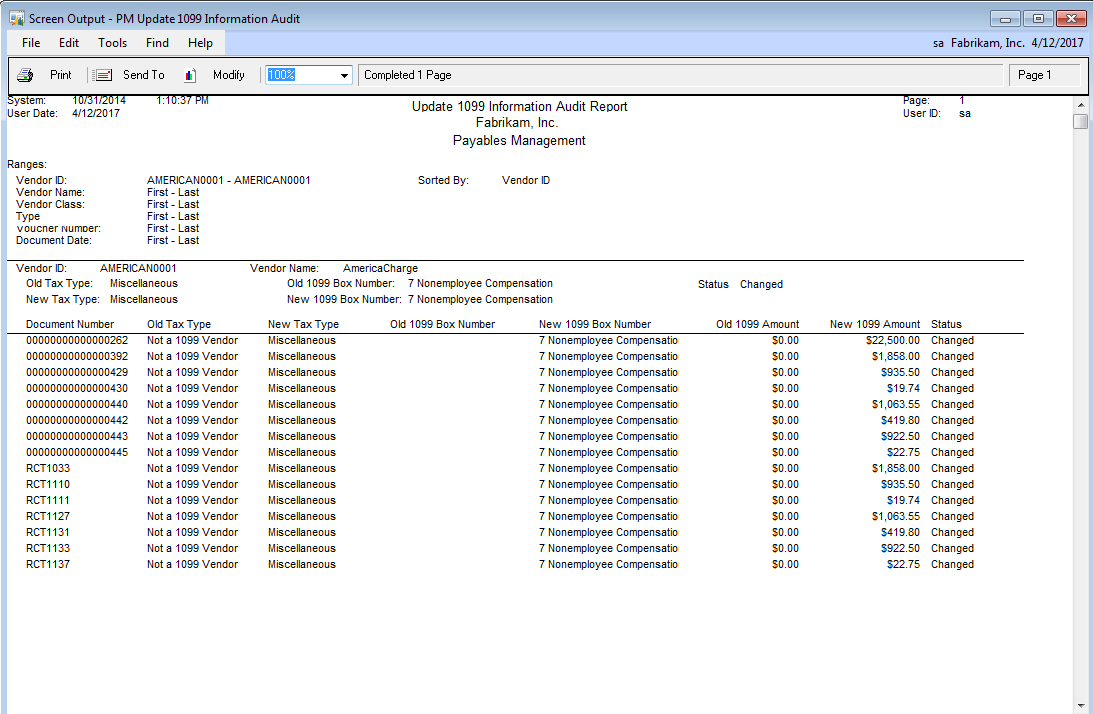The width and height of the screenshot is (1093, 714).
Task: Click document number 00000000000000443
Action: tap(77, 436)
